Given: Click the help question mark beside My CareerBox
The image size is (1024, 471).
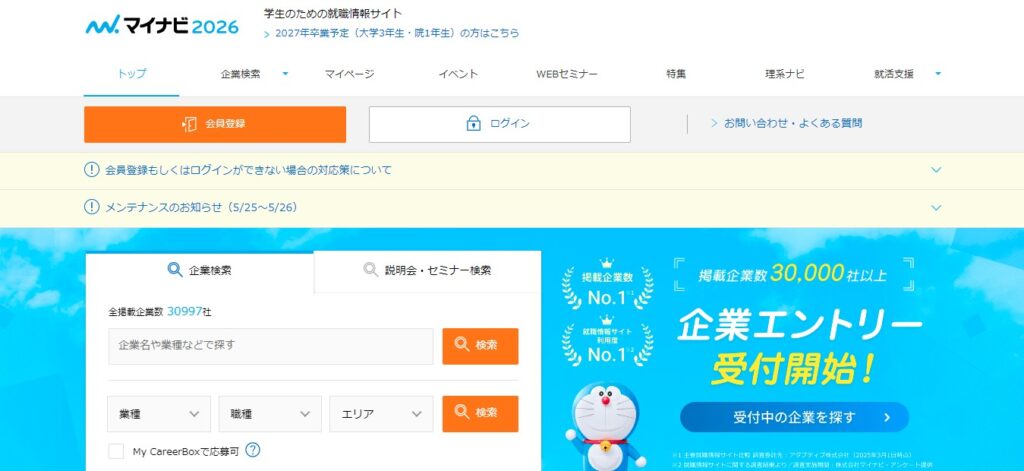Looking at the screenshot, I should 253,450.
